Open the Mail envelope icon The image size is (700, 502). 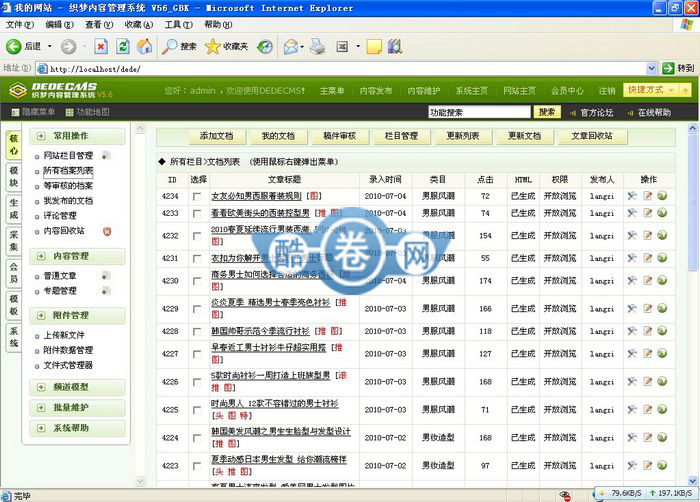[x=291, y=46]
